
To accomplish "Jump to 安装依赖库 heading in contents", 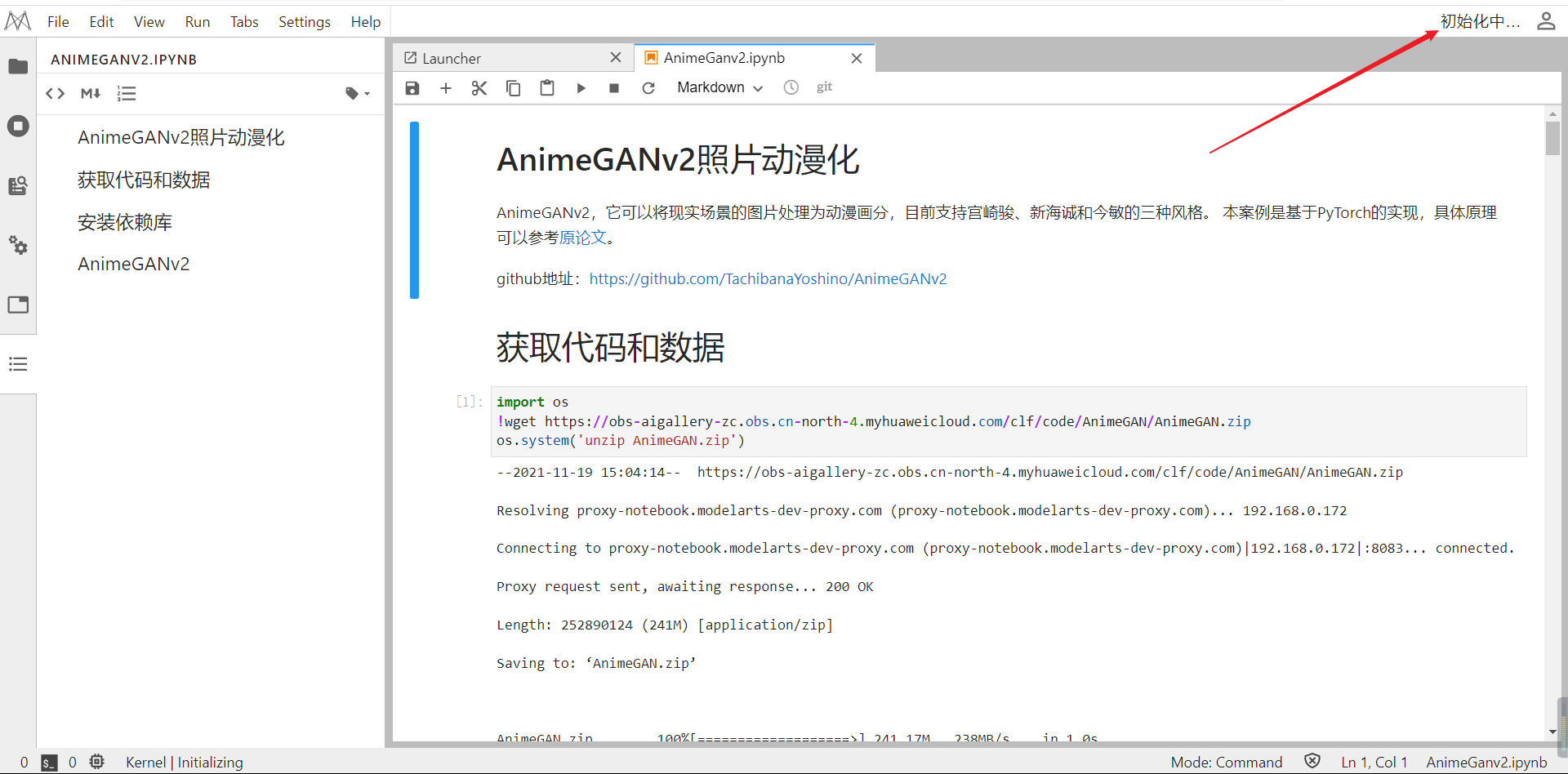I will (125, 222).
